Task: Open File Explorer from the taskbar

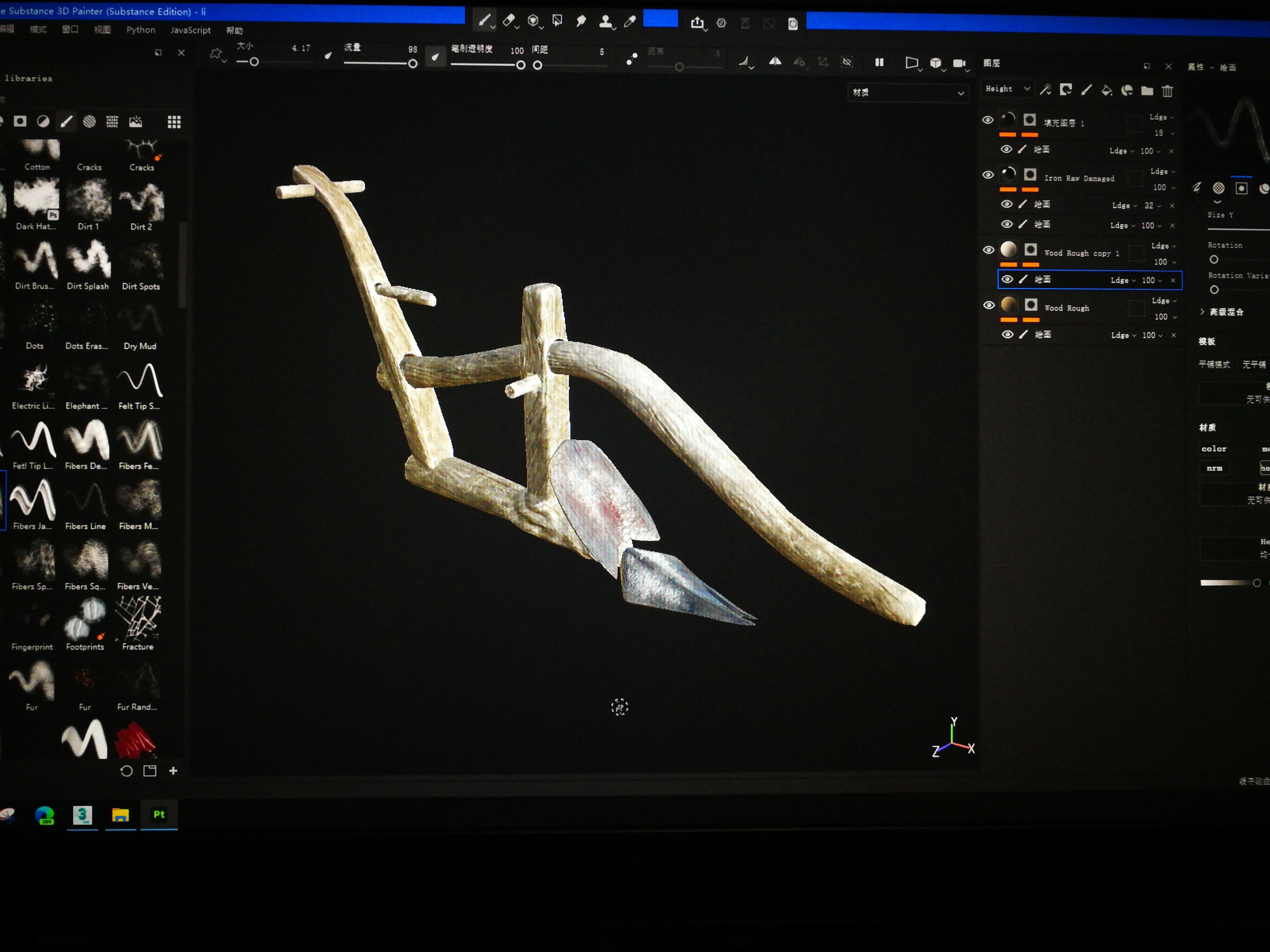Action: point(120,815)
